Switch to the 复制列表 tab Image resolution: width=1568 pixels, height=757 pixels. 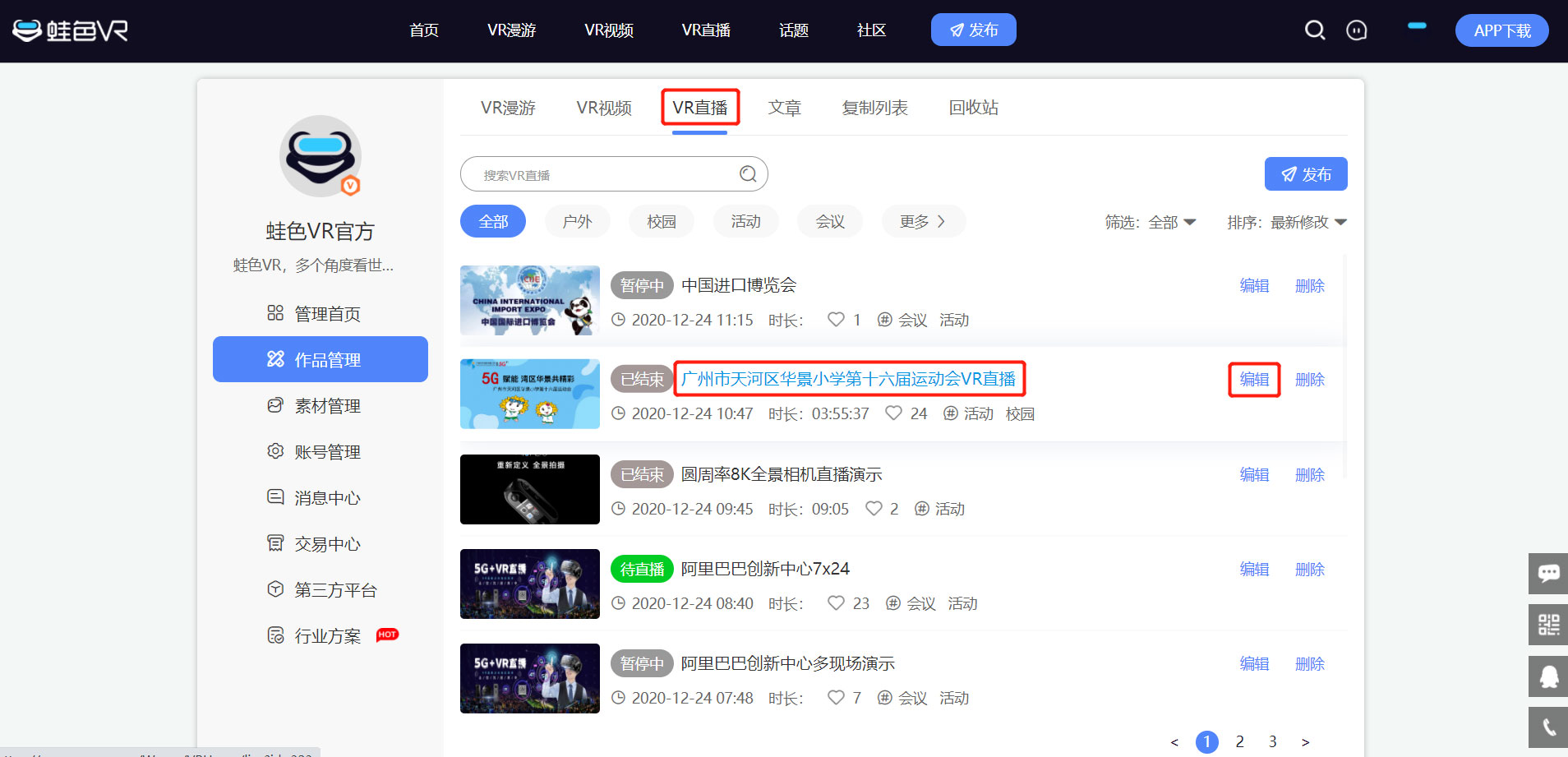click(875, 108)
